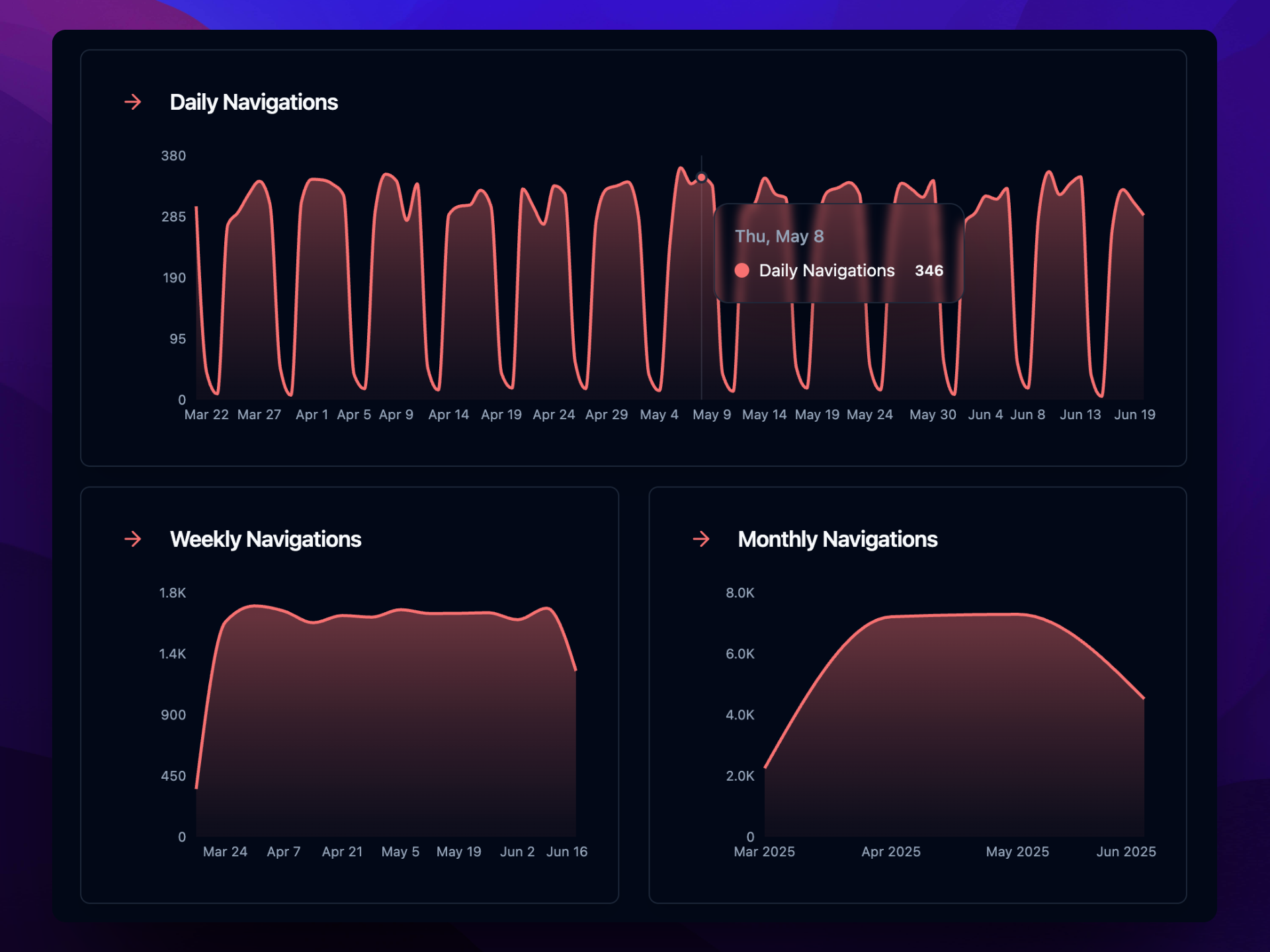Image resolution: width=1270 pixels, height=952 pixels.
Task: Open the Daily Navigations chart header
Action: (x=254, y=102)
